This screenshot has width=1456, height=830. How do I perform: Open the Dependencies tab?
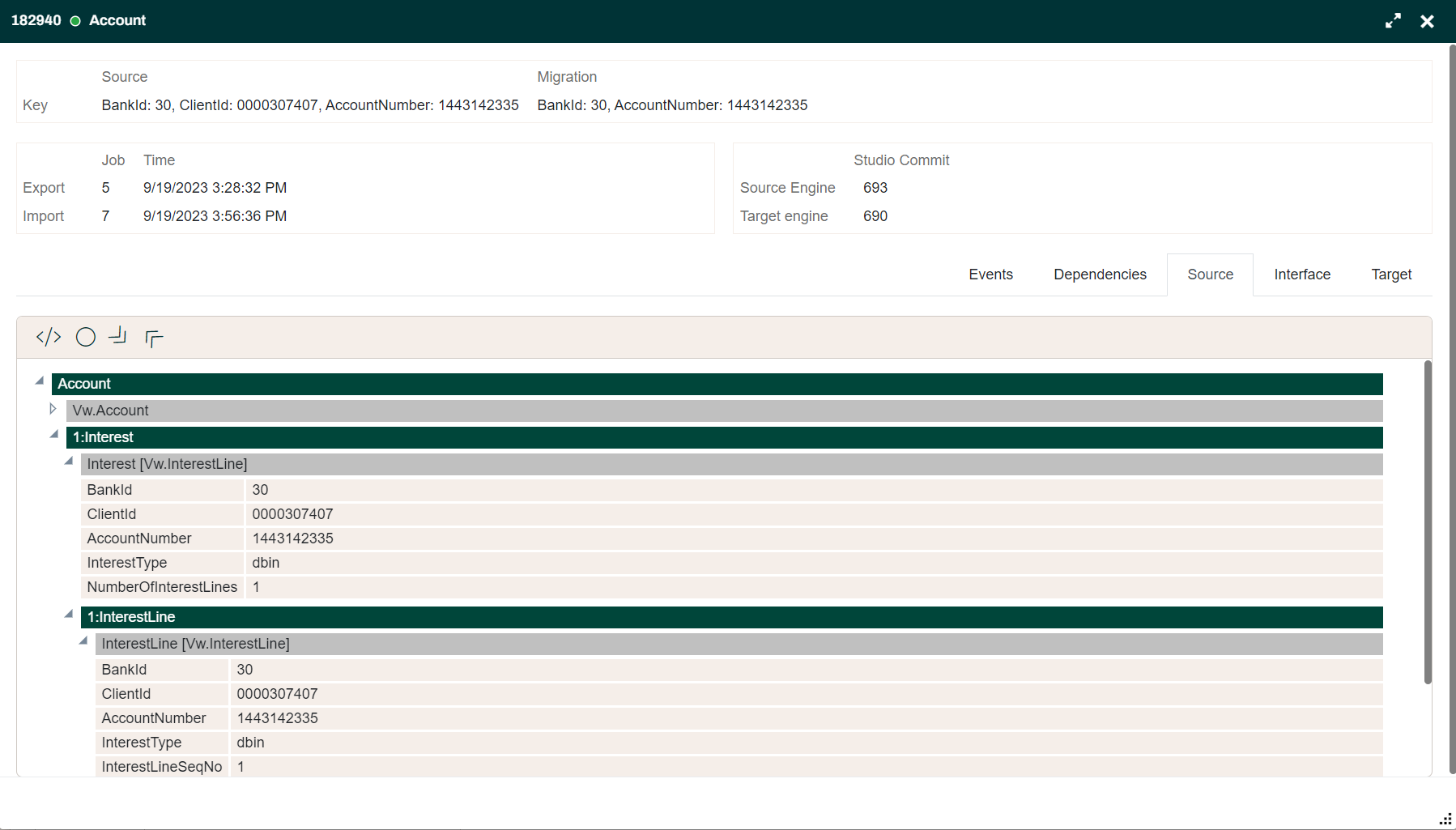(1100, 275)
